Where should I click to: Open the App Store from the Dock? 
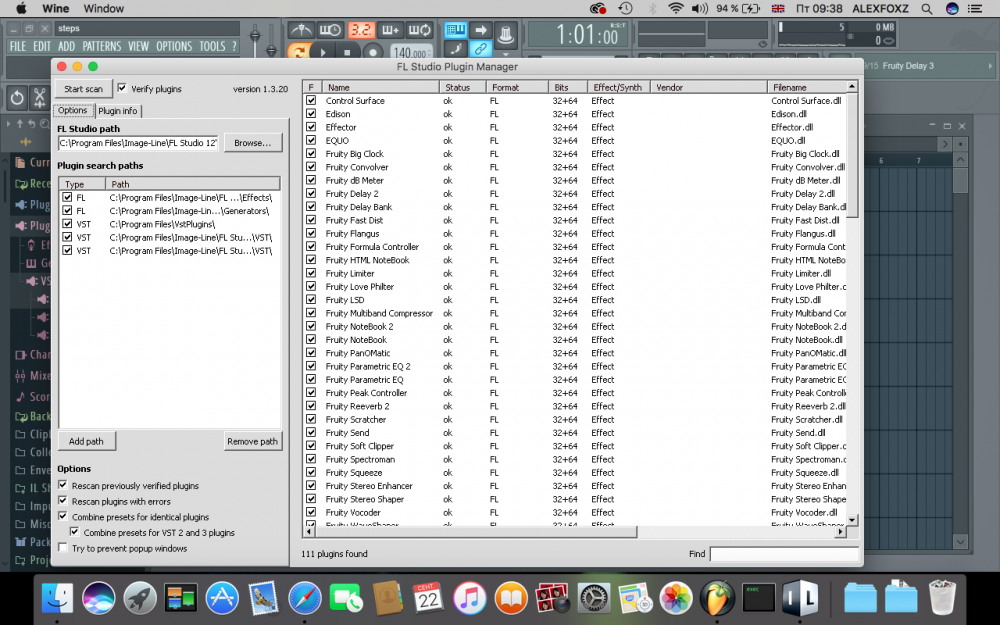[222, 598]
